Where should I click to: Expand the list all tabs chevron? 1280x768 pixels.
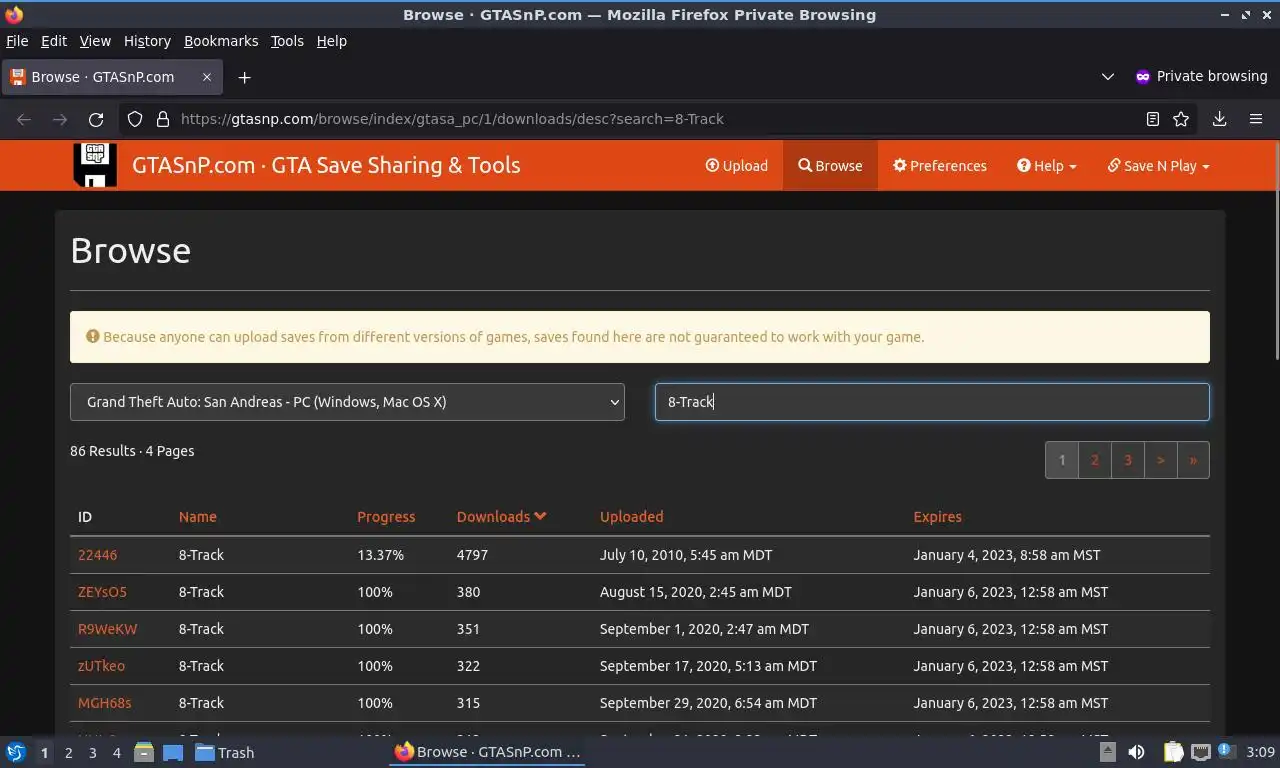(1107, 77)
